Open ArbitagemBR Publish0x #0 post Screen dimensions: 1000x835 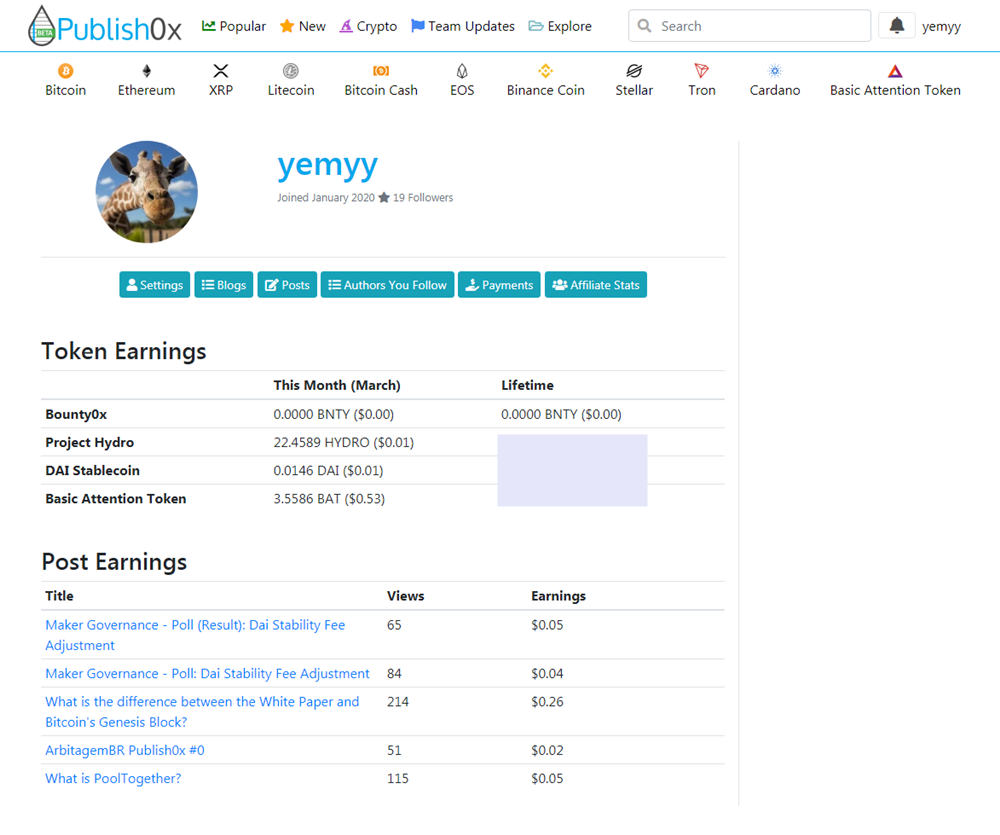coord(125,750)
